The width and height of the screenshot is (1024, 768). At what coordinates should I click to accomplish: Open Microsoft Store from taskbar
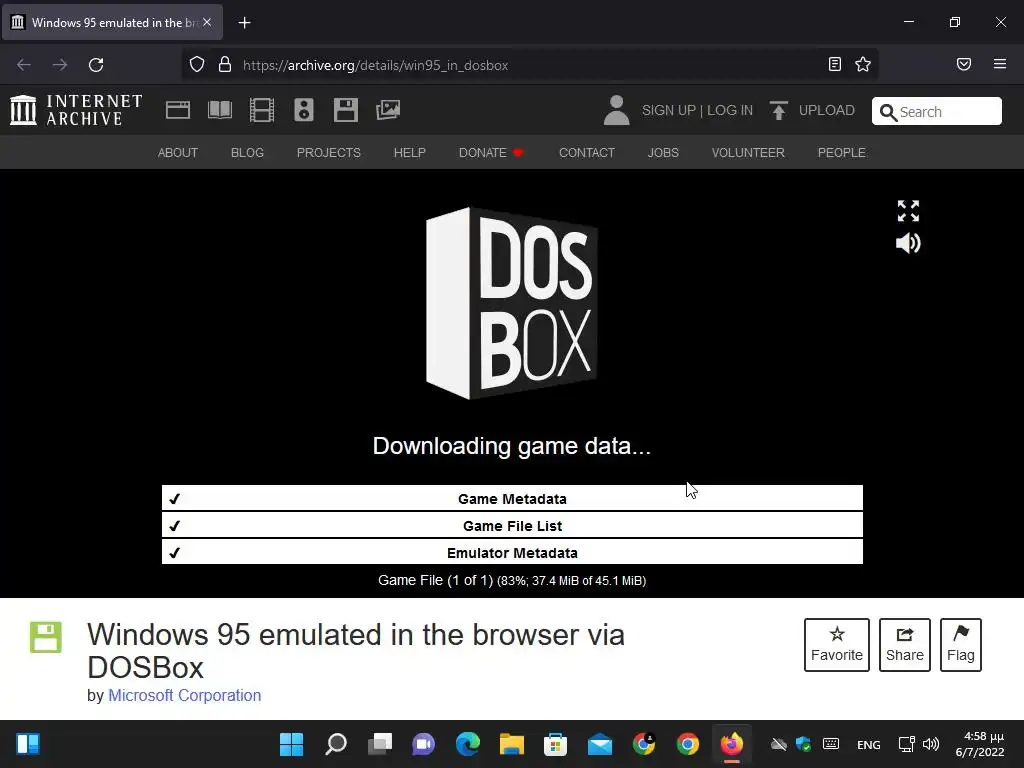556,744
